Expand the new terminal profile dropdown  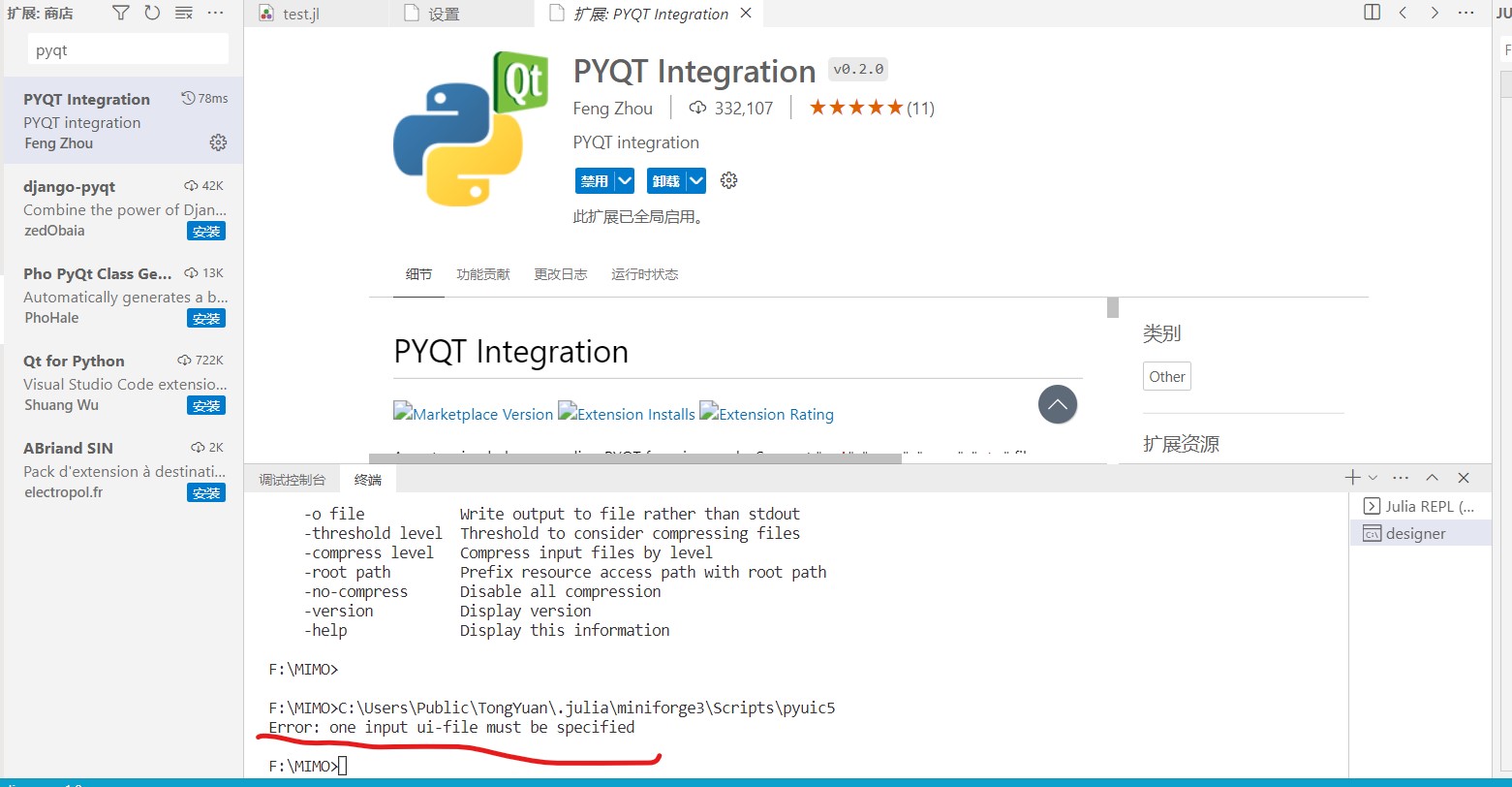pos(1373,478)
